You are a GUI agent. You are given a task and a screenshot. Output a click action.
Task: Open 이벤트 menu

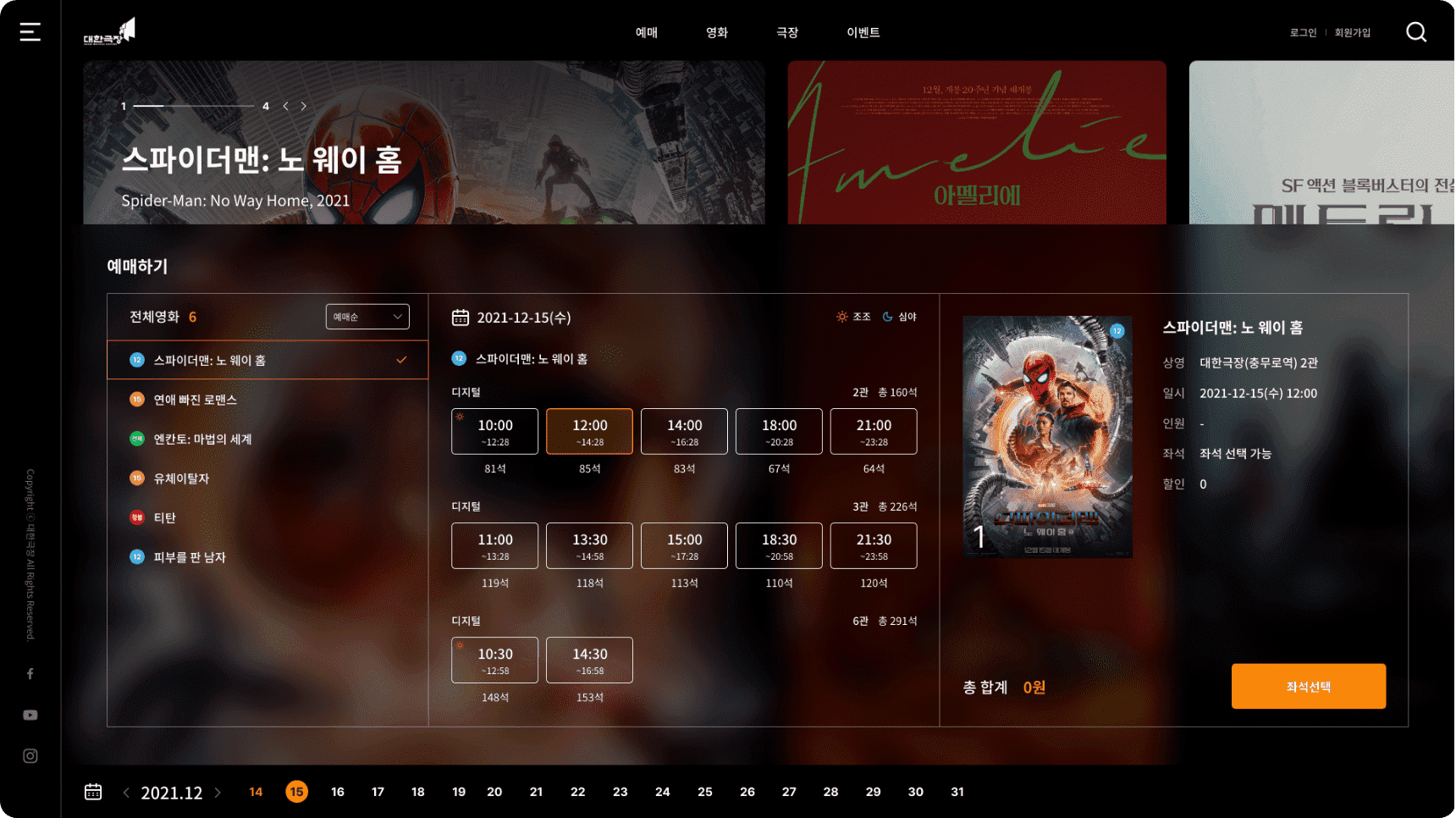[x=863, y=32]
